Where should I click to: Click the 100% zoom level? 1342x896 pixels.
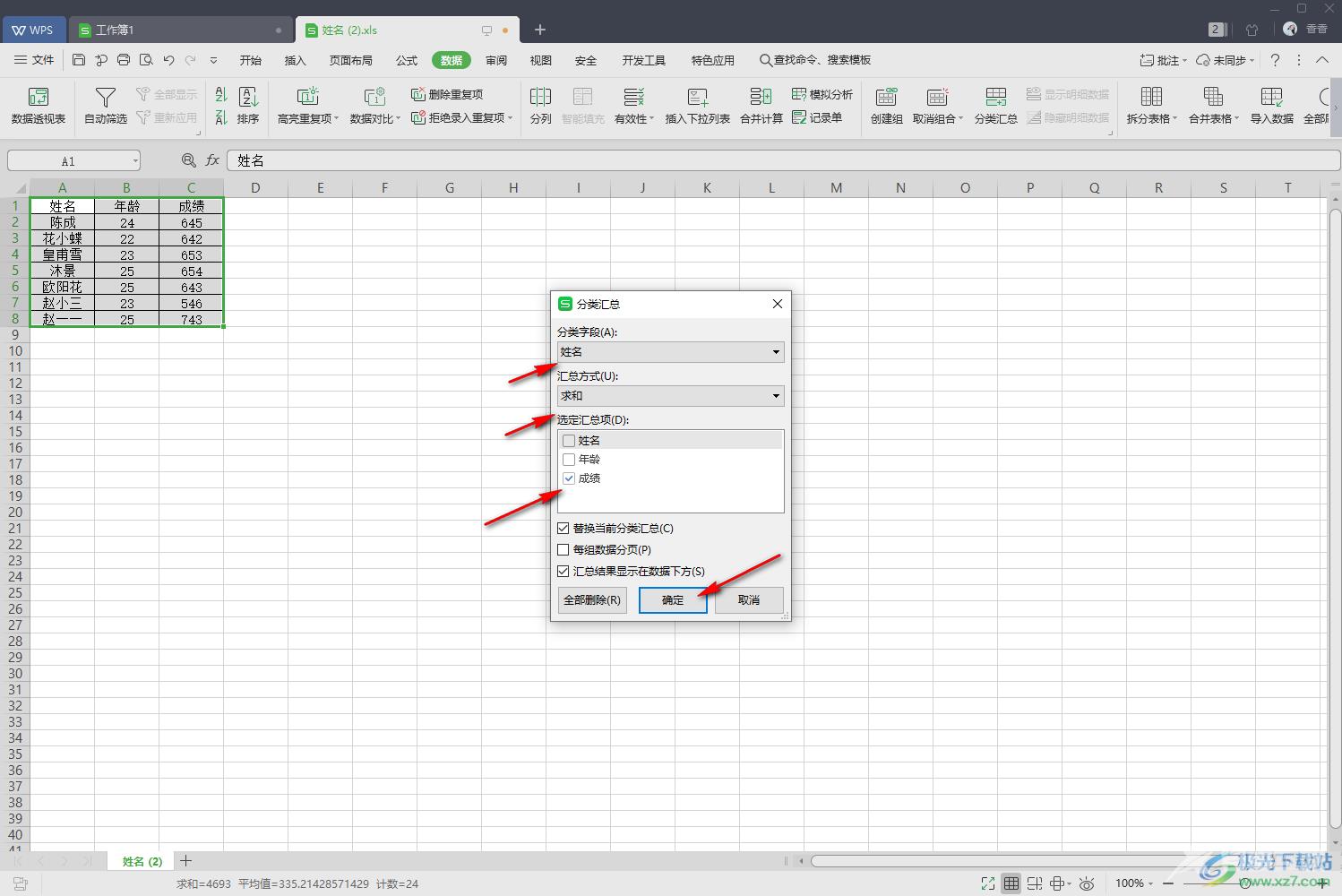[x=1129, y=883]
